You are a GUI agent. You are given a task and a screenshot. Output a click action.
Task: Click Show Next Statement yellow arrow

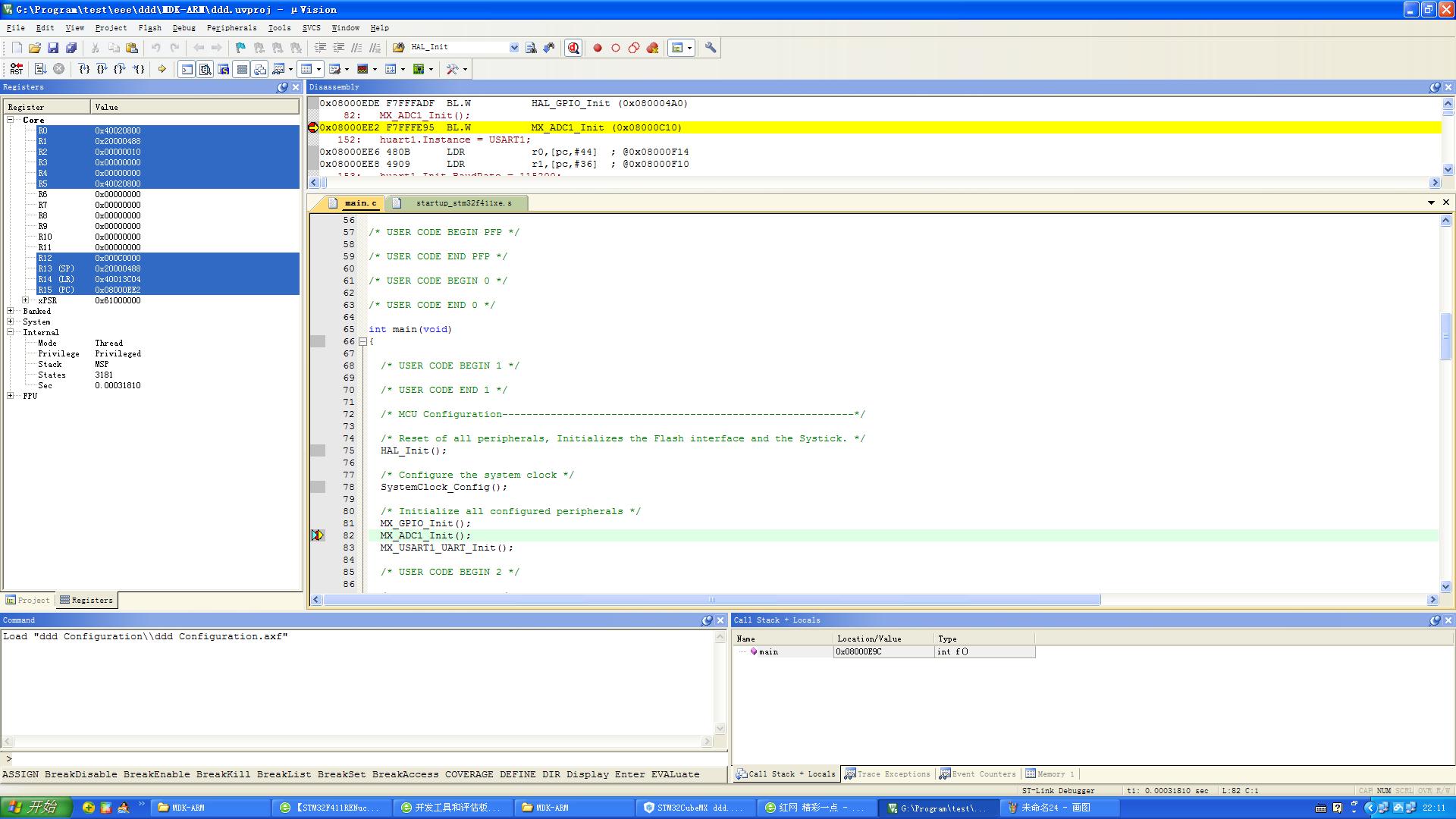(x=162, y=69)
